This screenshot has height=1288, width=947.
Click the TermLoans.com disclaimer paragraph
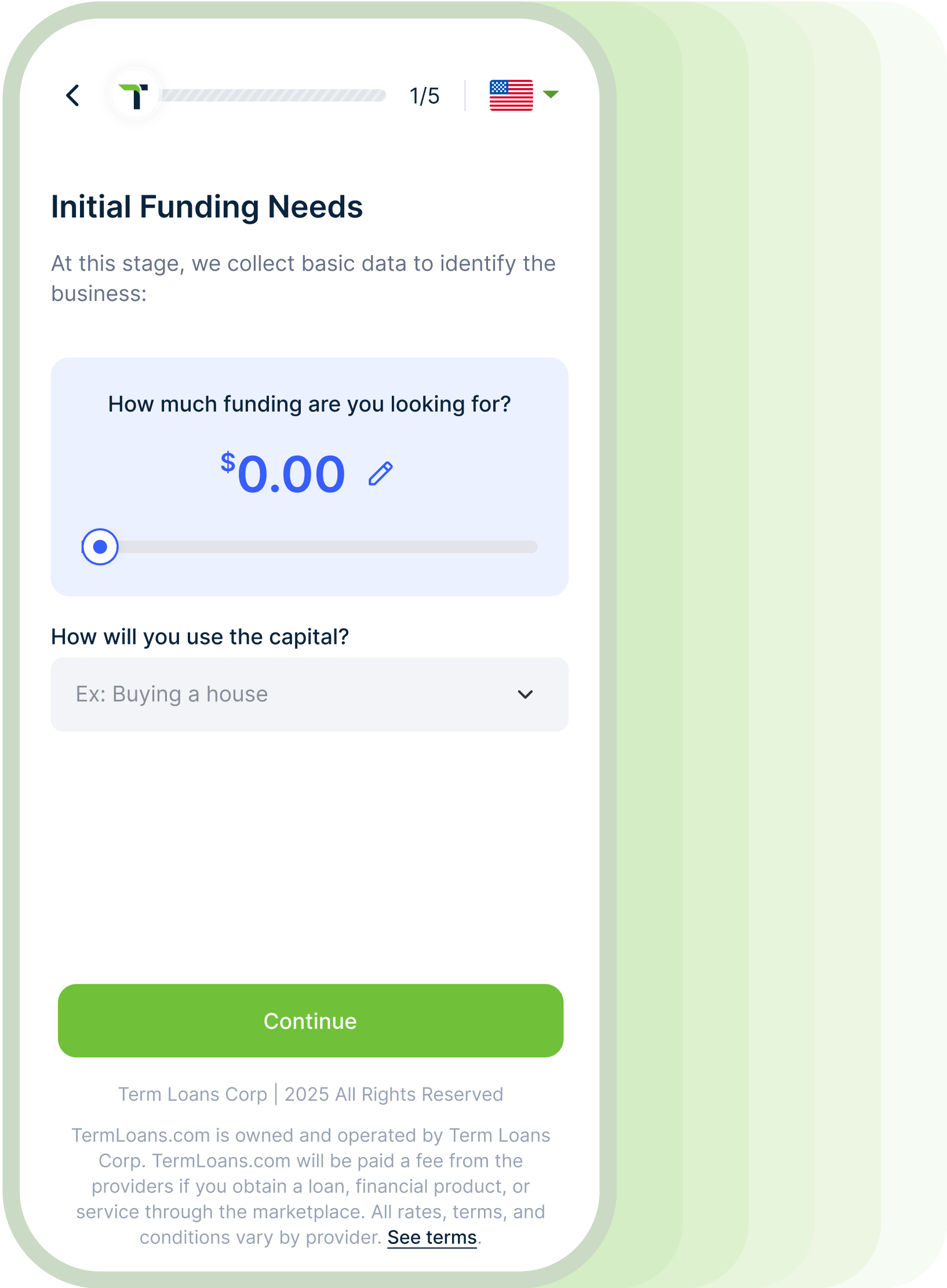[x=311, y=1186]
